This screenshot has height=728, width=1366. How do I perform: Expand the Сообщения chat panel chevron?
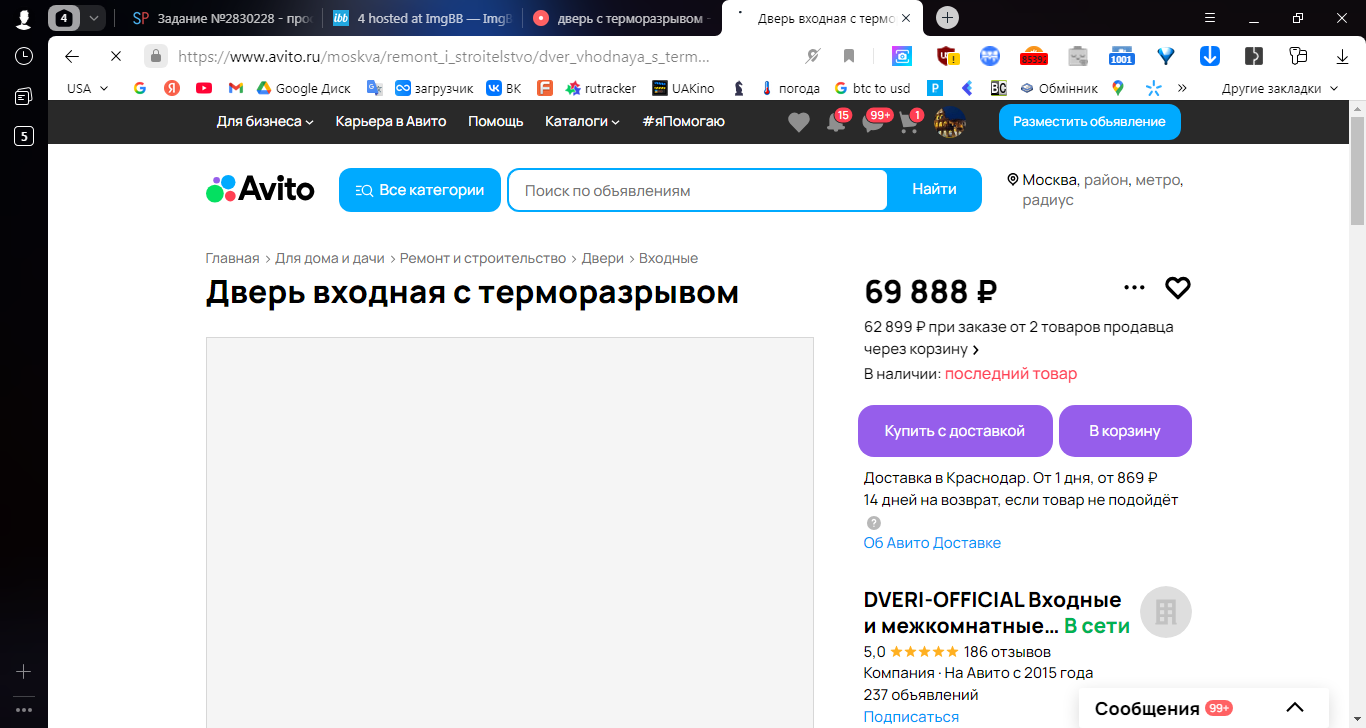1295,708
